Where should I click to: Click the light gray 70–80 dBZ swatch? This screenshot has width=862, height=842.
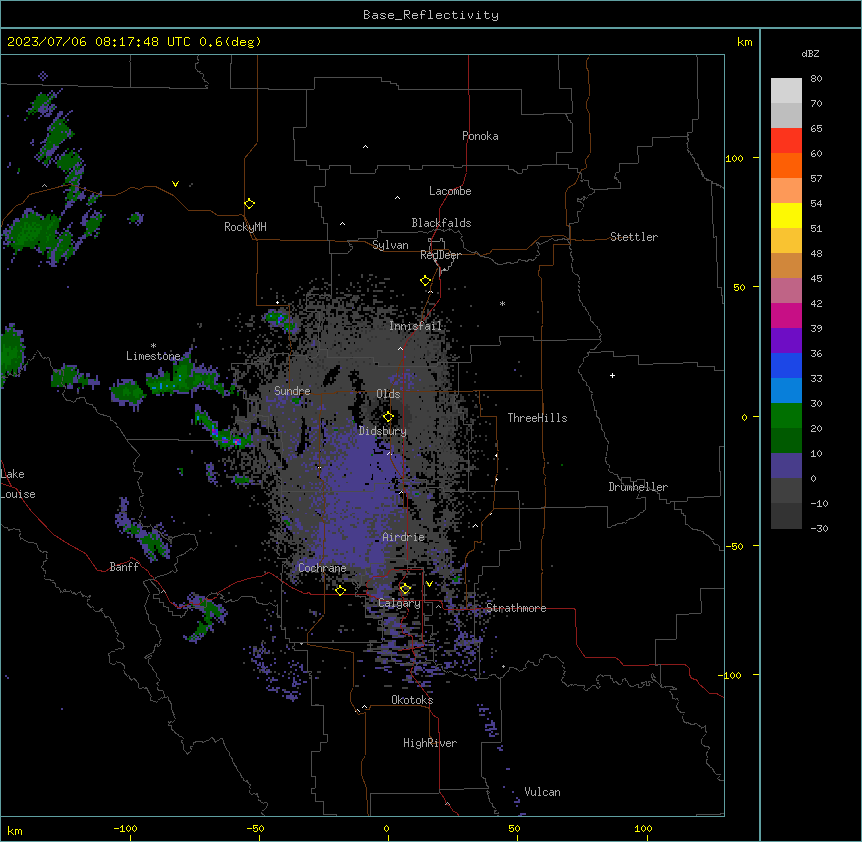786,90
